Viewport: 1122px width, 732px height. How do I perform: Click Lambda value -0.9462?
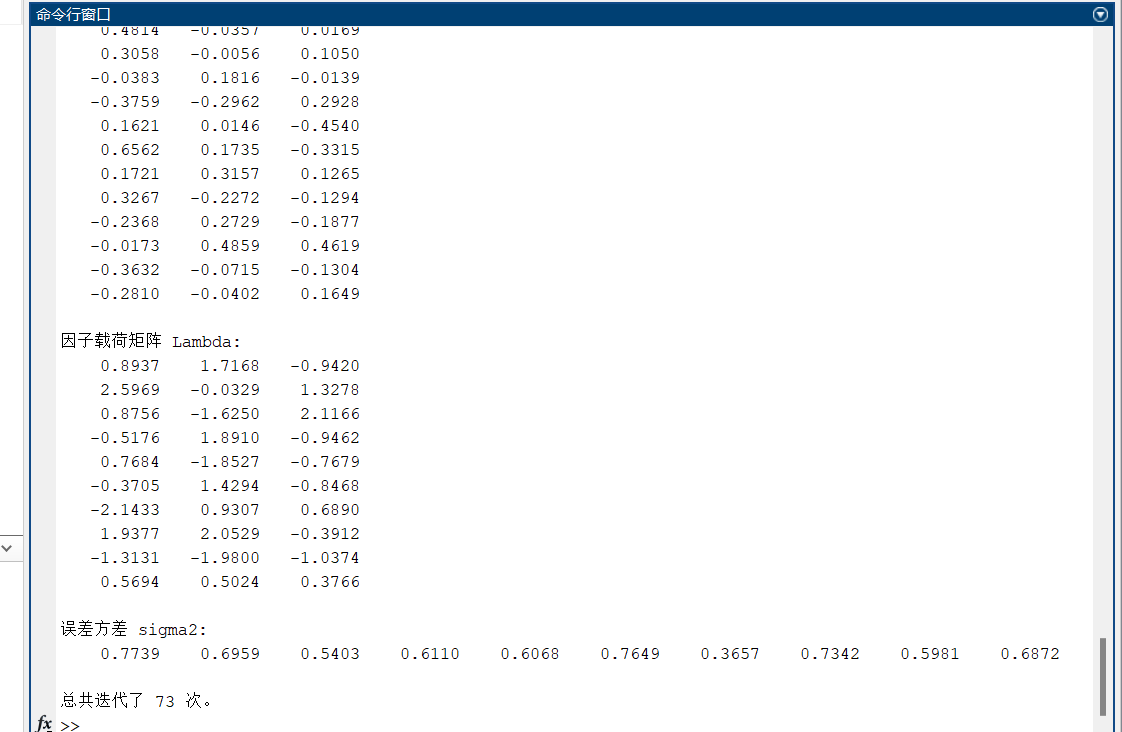[325, 438]
